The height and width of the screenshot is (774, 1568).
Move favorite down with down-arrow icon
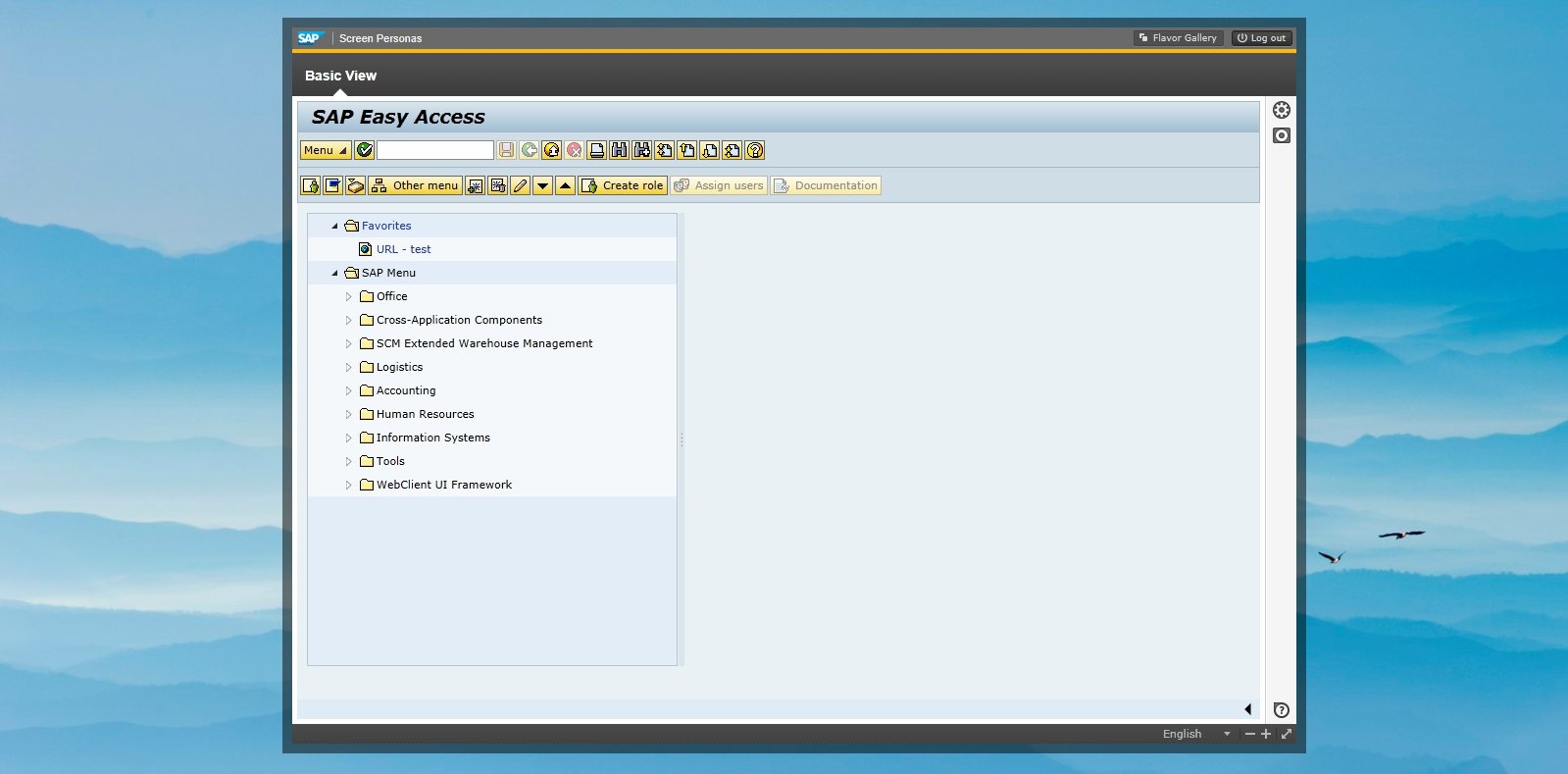pos(543,185)
